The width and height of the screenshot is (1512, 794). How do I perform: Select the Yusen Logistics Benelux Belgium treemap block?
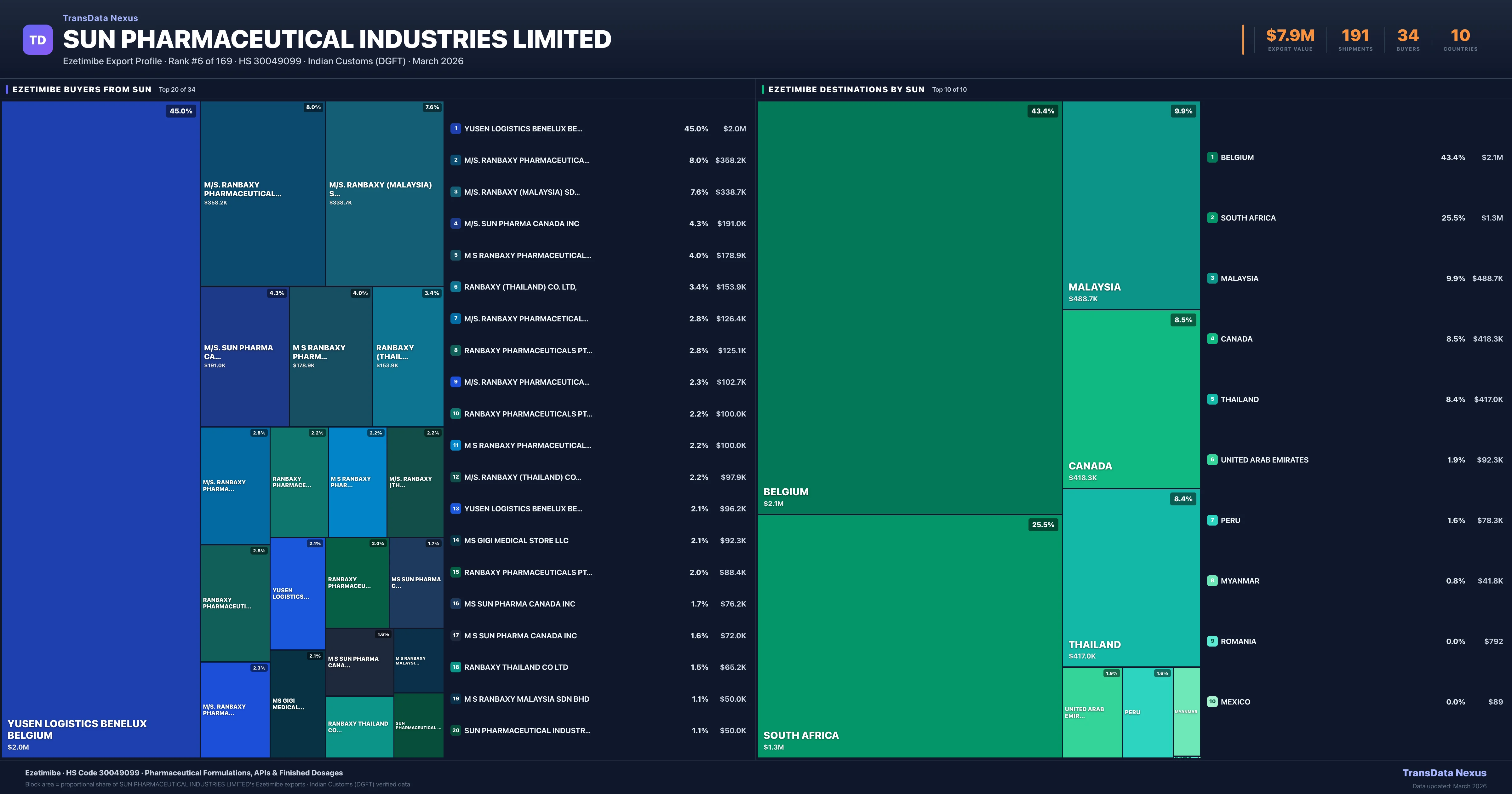[x=100, y=429]
